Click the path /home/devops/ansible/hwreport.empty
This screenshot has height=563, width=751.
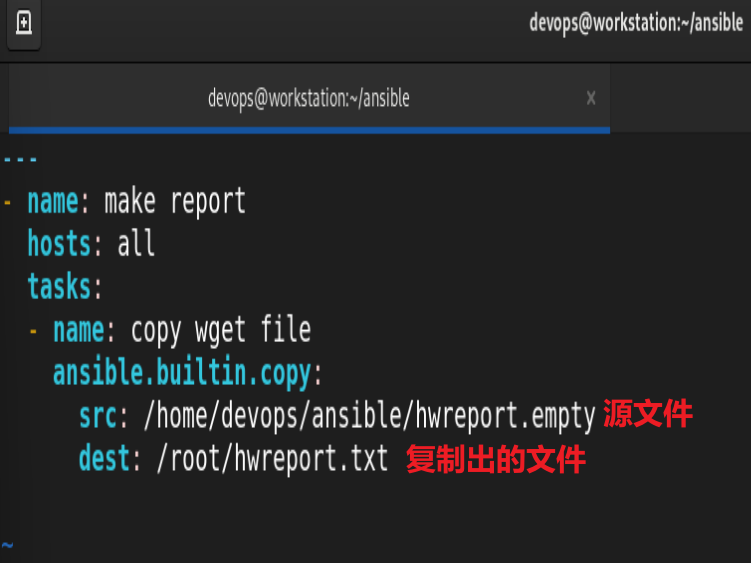[370, 415]
